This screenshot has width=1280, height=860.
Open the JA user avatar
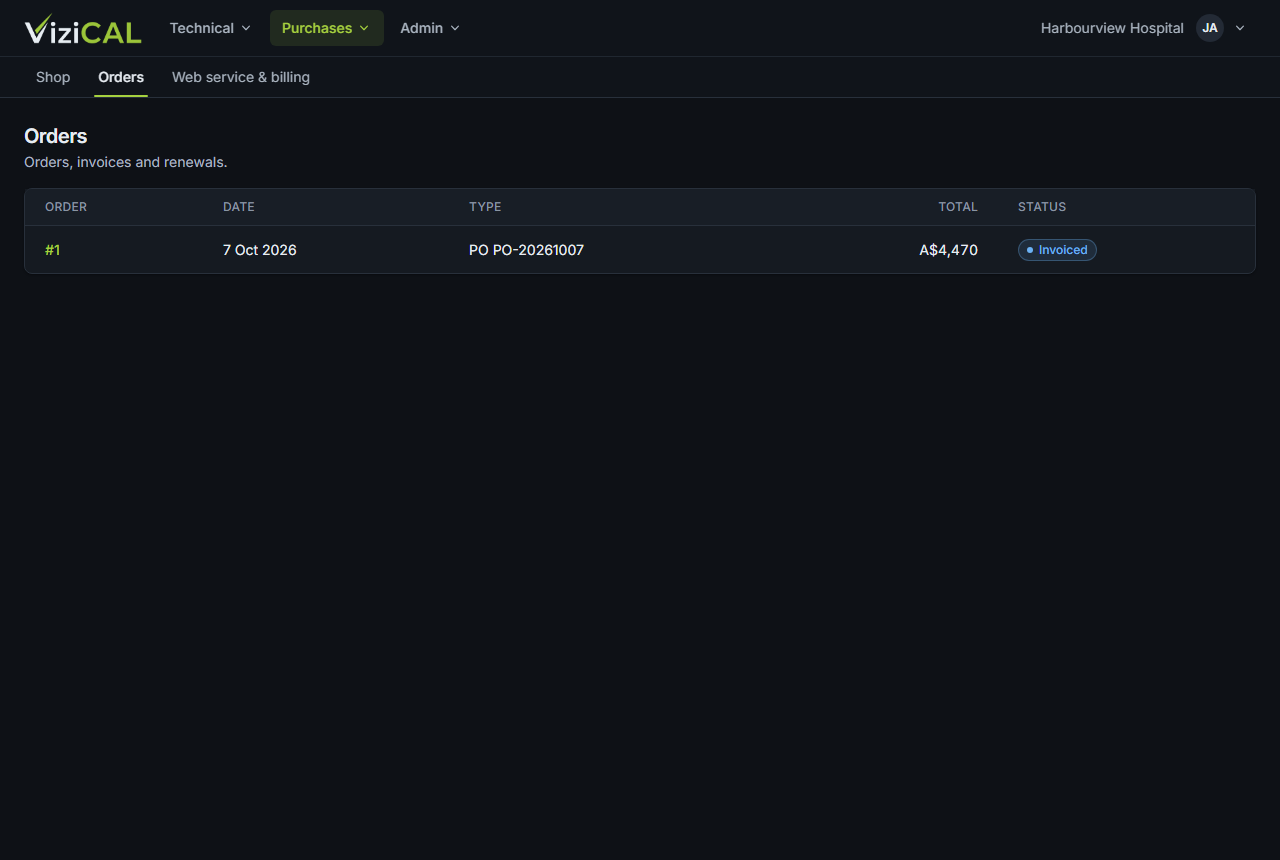tap(1210, 28)
